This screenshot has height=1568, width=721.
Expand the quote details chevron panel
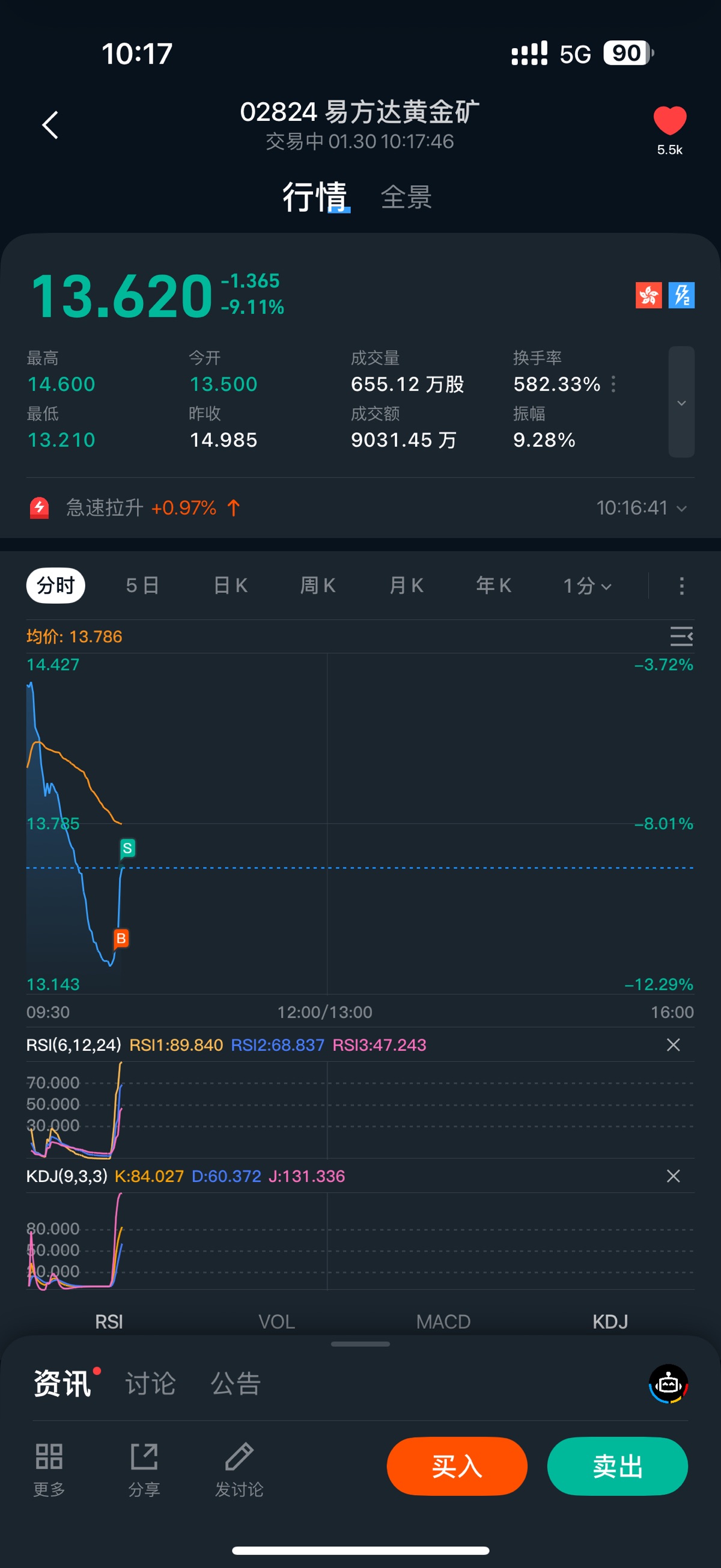coord(681,402)
